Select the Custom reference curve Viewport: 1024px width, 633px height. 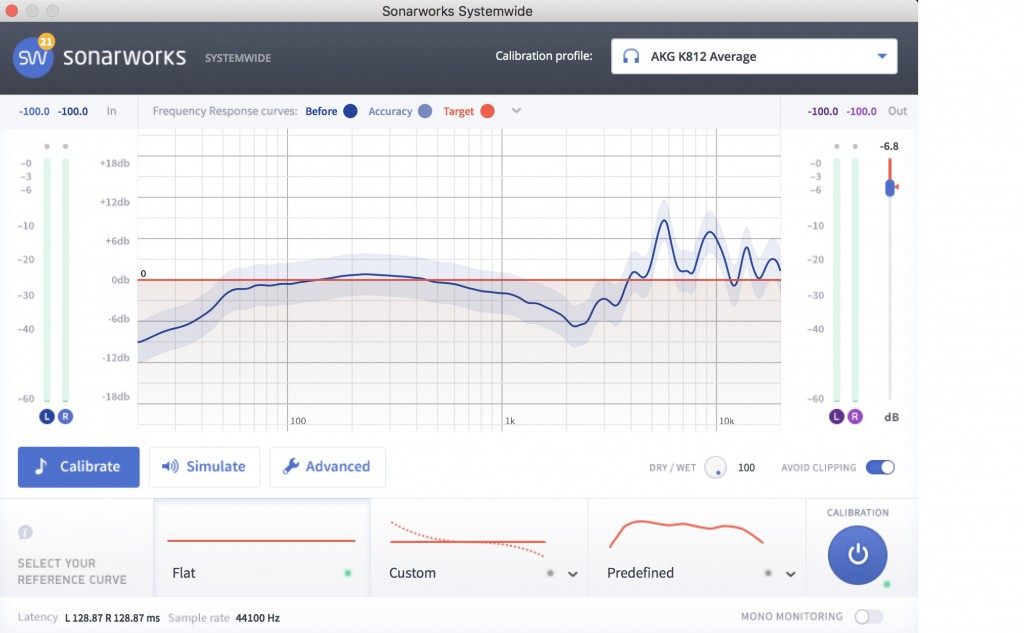(x=479, y=547)
